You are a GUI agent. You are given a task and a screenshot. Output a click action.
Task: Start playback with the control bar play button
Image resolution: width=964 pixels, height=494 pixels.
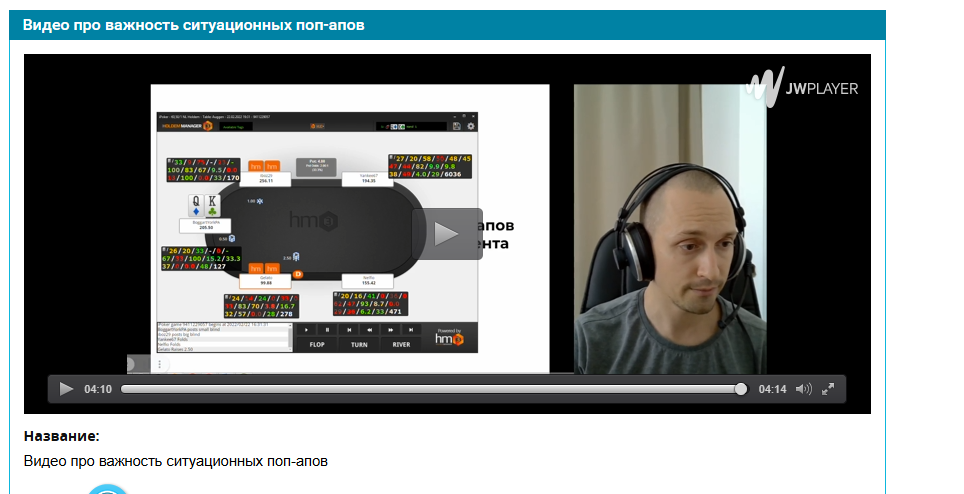coord(66,389)
